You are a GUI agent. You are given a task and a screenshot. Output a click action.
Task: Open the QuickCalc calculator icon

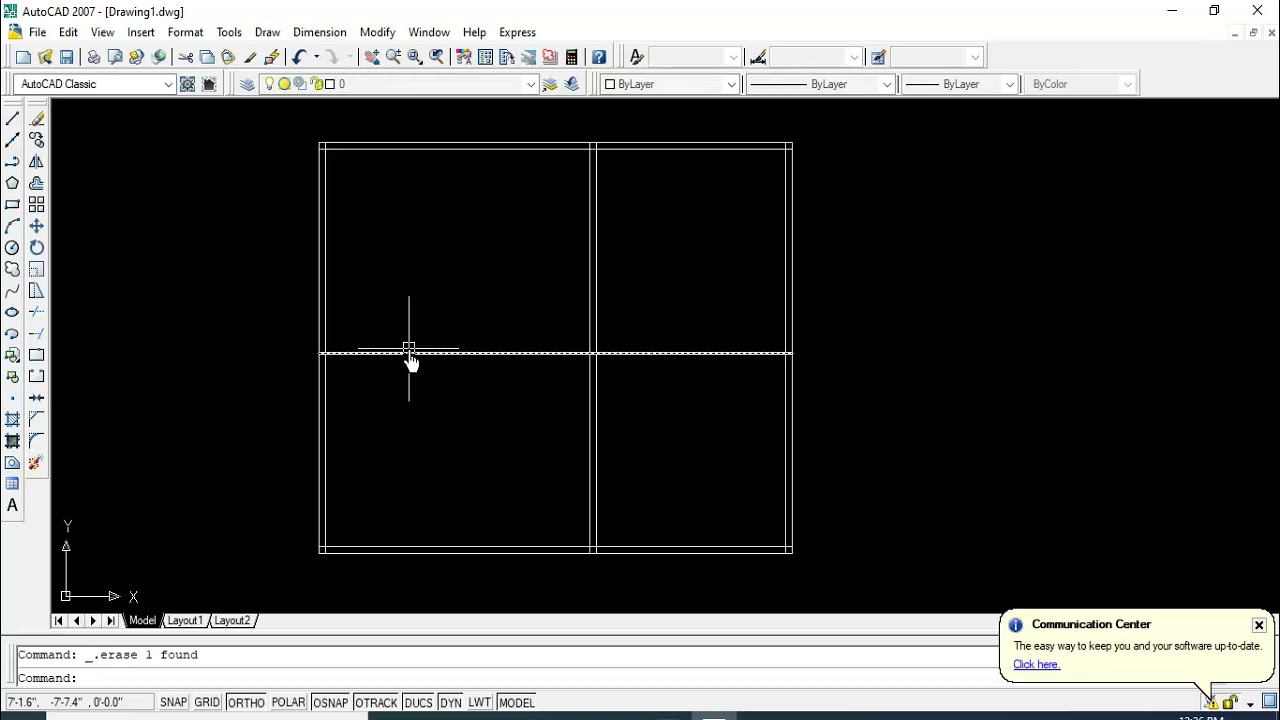click(x=572, y=57)
